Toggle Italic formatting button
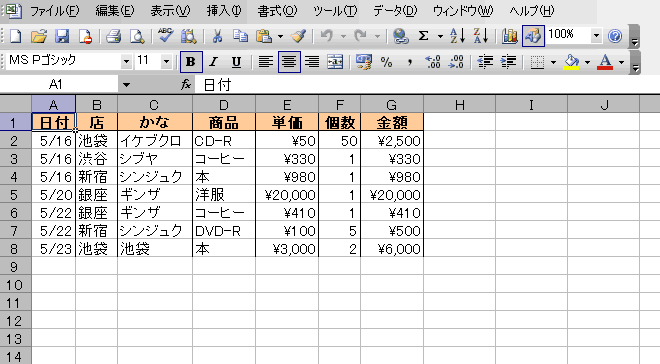This screenshot has width=660, height=364. click(213, 62)
